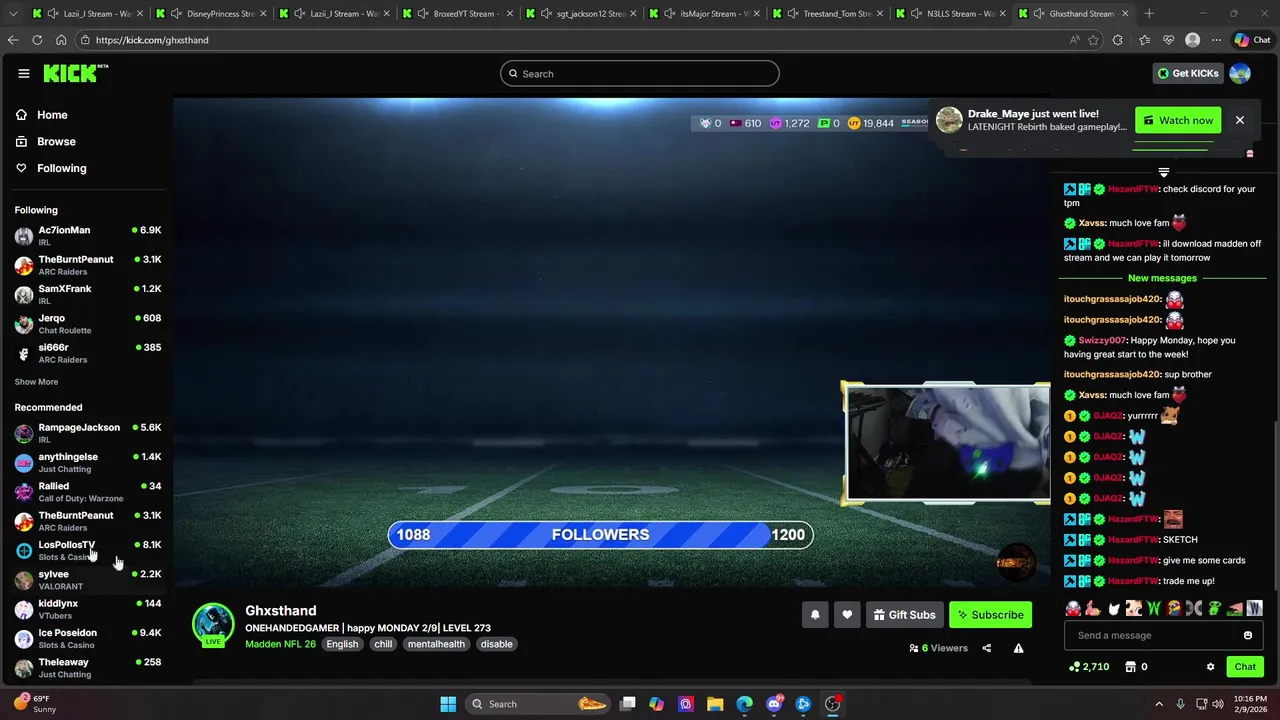
Task: Click the report warning triangle icon
Action: (x=1018, y=648)
